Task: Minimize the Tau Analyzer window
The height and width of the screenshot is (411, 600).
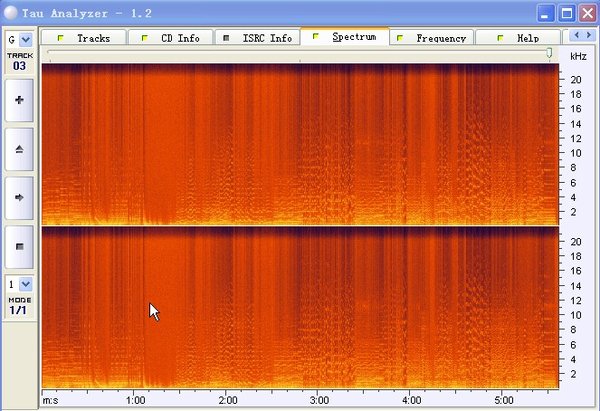Action: [x=546, y=13]
